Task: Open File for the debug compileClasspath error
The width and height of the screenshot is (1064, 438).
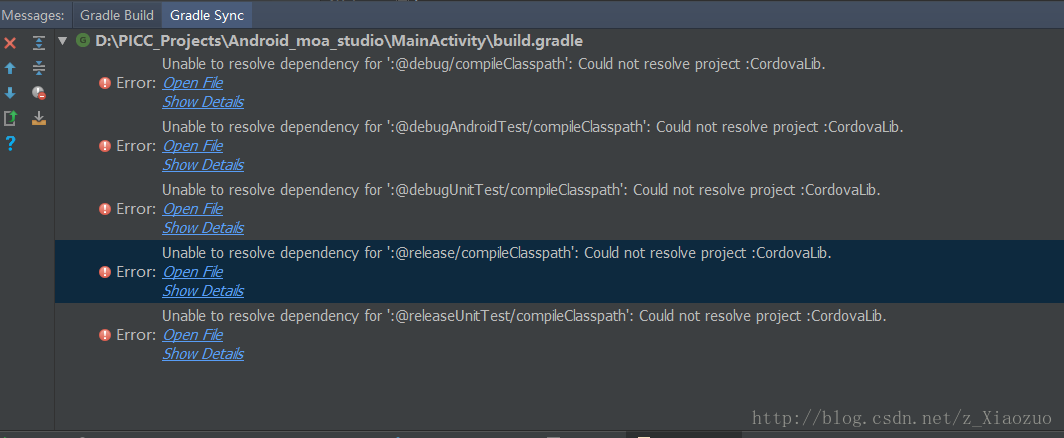Action: pos(193,83)
